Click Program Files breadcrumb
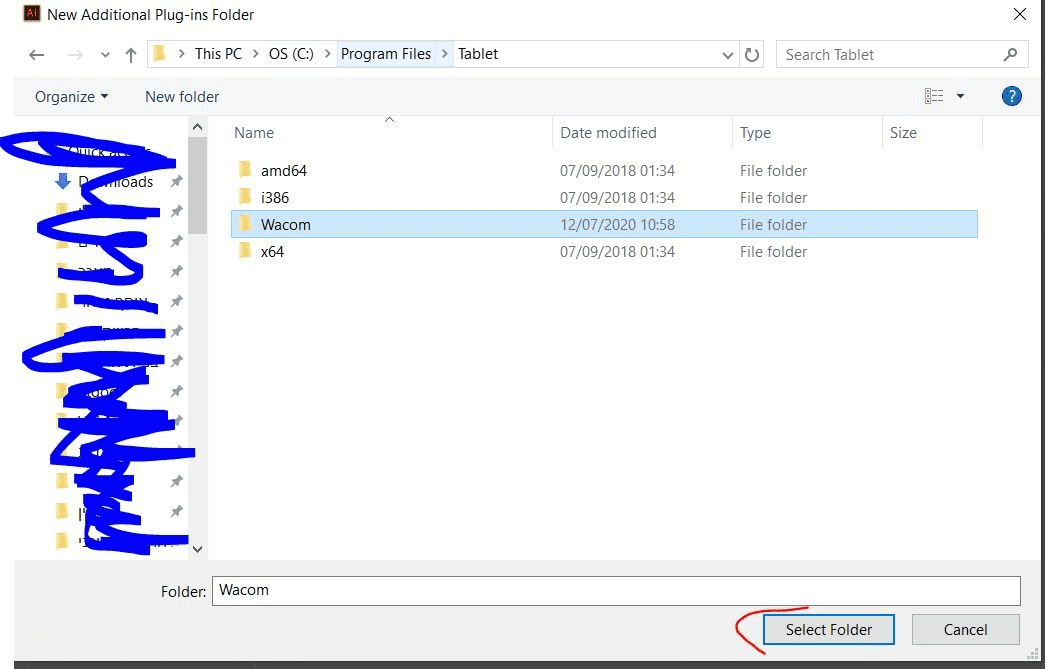Screen dimensions: 1045x669 tap(386, 54)
